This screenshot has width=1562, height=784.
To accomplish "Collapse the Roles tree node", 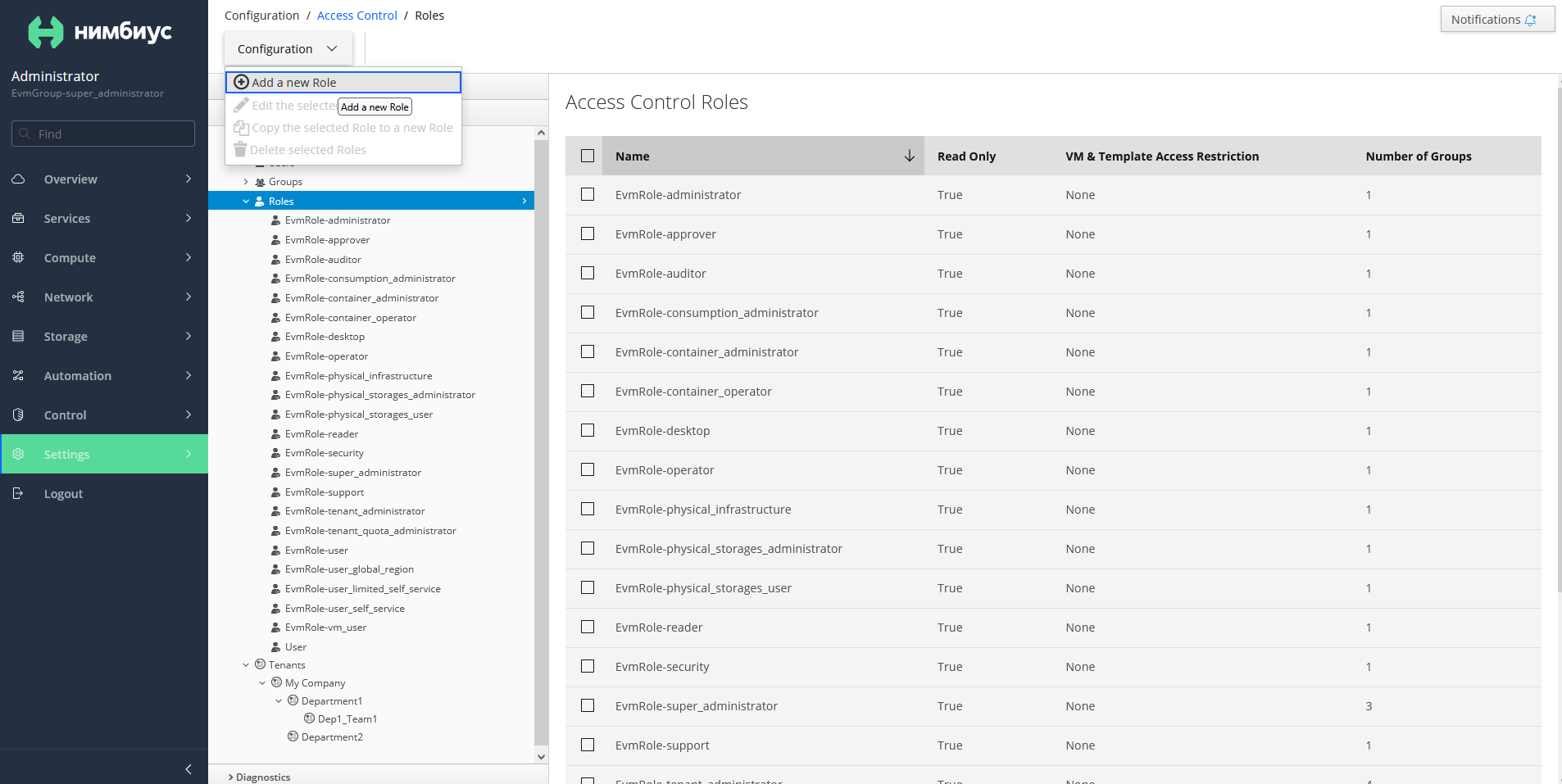I will point(245,201).
